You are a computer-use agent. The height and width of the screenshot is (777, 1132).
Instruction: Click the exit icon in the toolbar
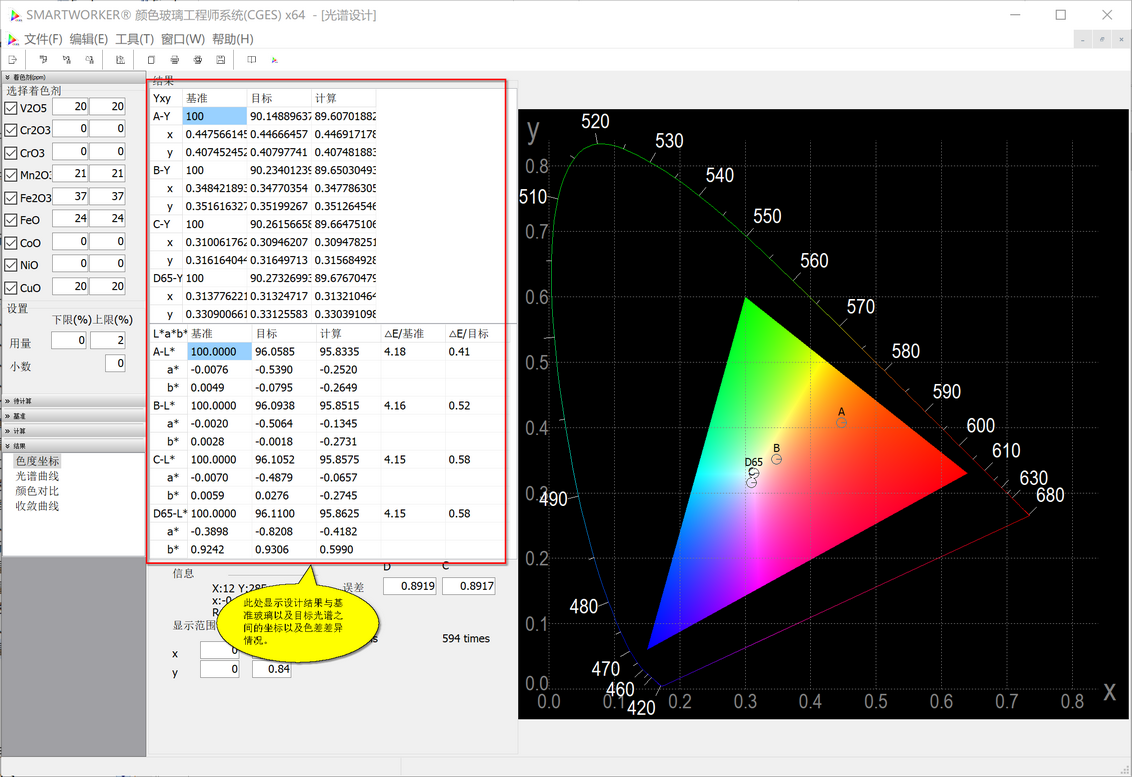click(12, 60)
